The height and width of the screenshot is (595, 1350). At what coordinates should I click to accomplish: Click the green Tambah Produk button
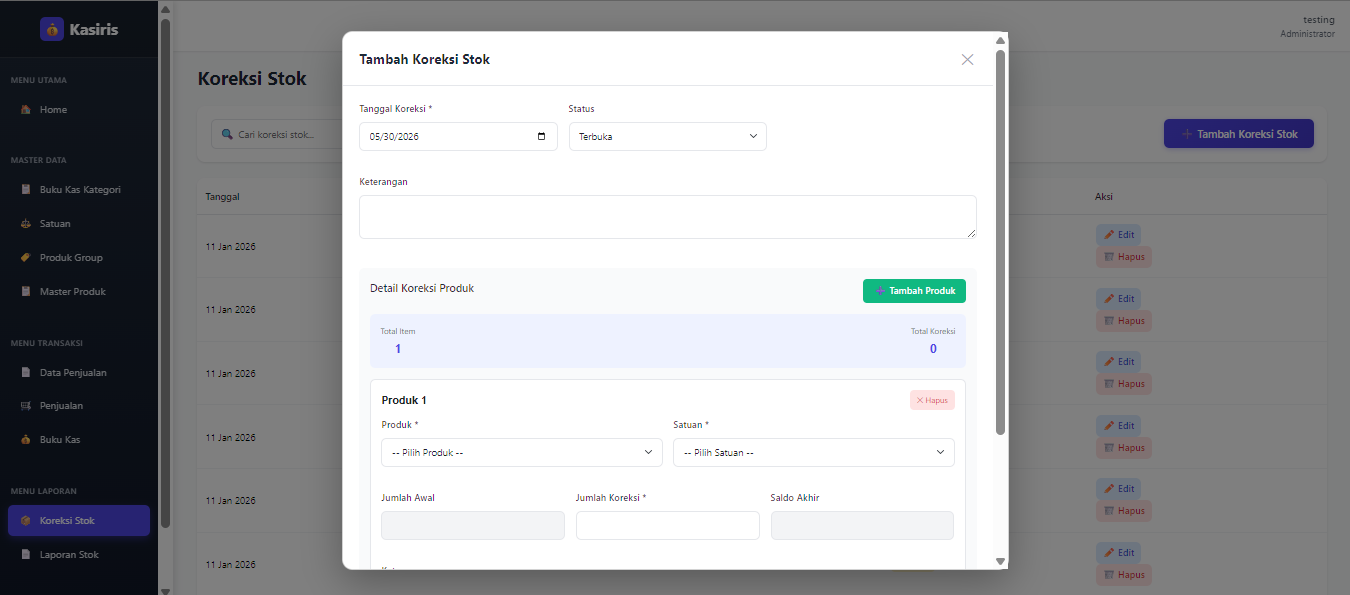click(914, 291)
